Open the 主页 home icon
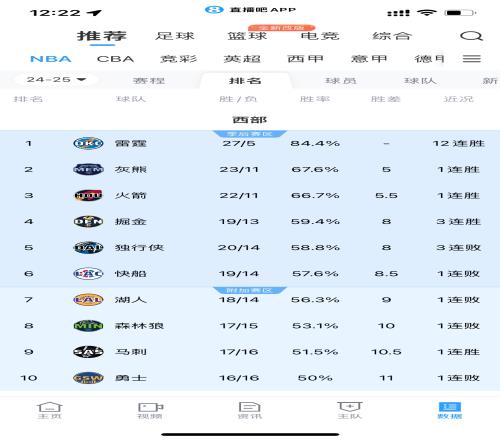The image size is (500, 440). coord(49,410)
